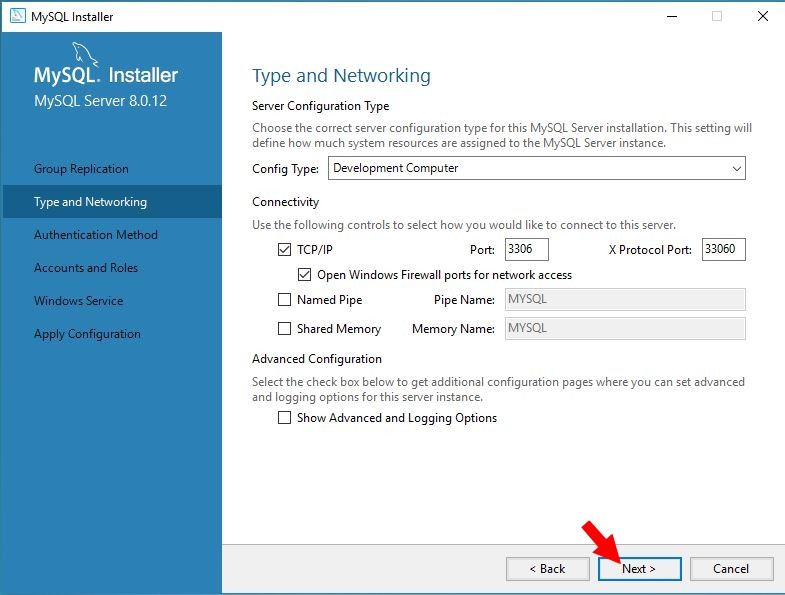Click the Port field showing 3306
Image resolution: width=785 pixels, height=595 pixels.
point(527,249)
